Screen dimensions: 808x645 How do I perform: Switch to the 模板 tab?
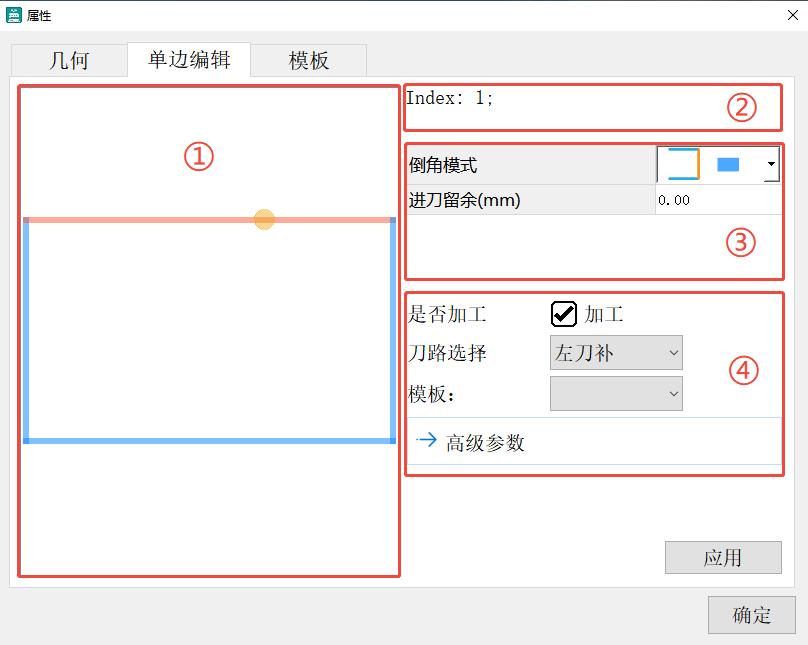pos(308,60)
